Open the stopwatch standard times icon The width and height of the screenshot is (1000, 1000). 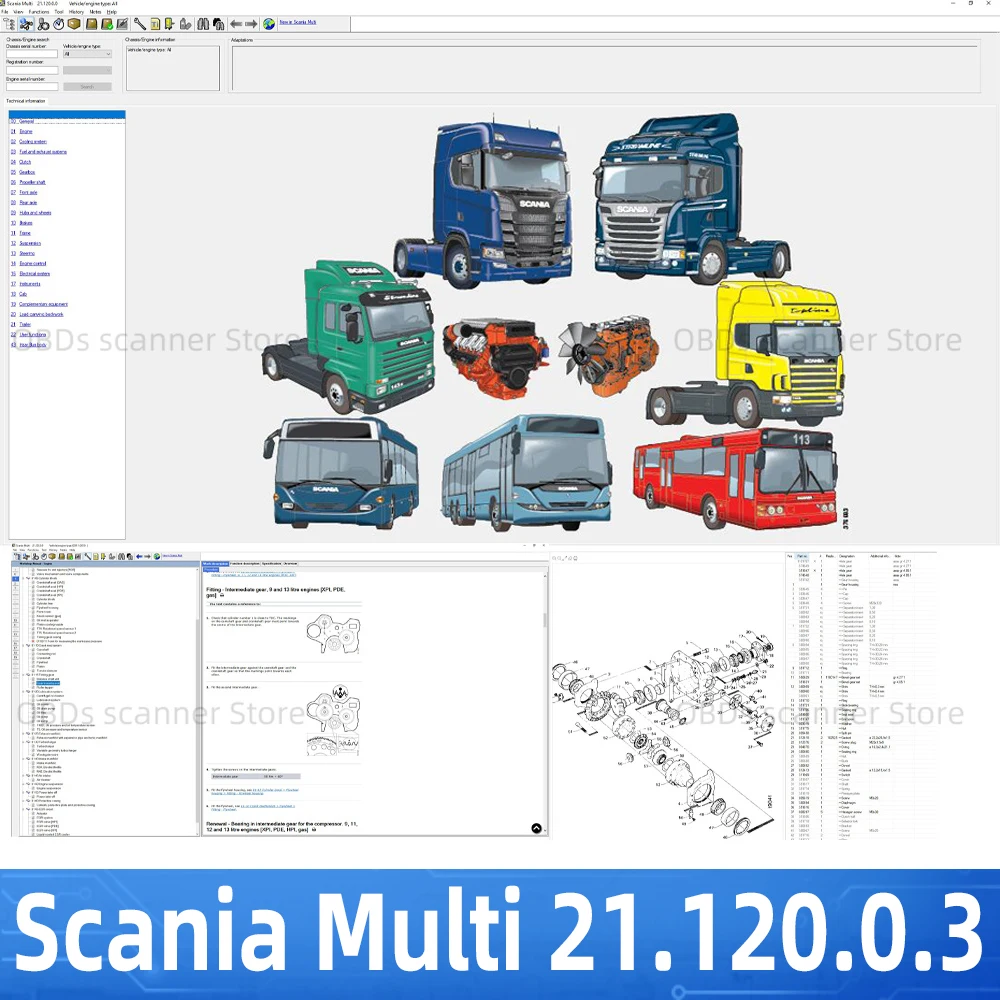(x=59, y=24)
